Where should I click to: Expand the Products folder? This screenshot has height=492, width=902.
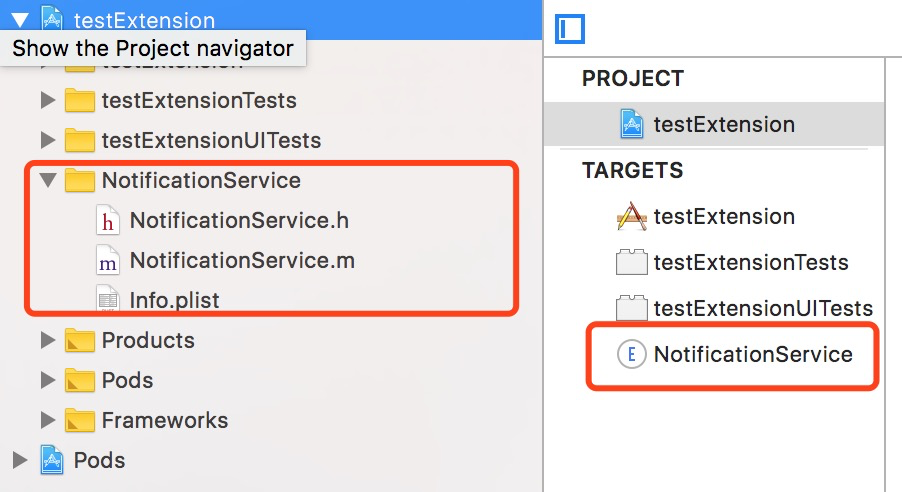pyautogui.click(x=47, y=340)
